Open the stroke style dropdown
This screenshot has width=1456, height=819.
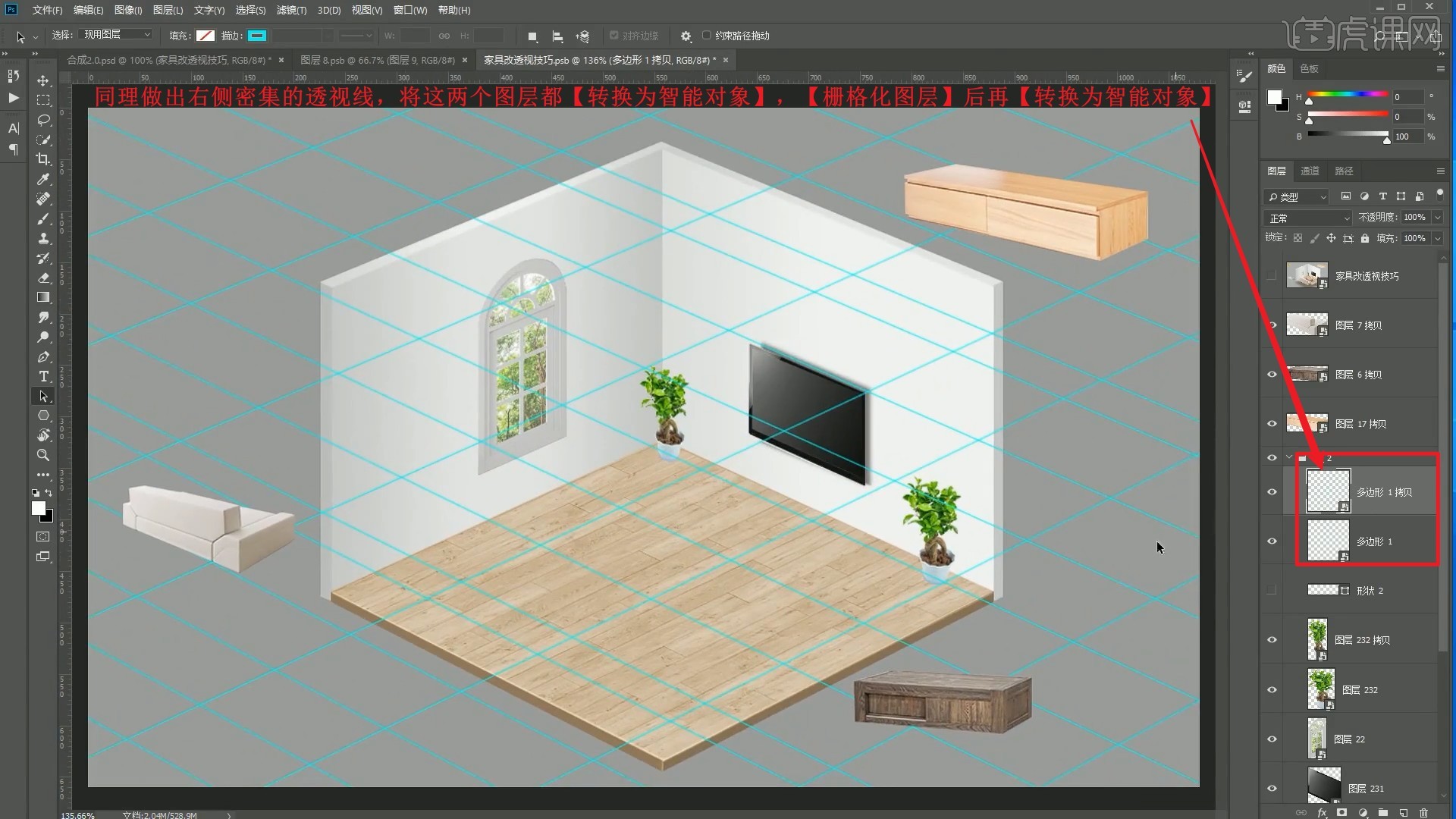click(356, 36)
